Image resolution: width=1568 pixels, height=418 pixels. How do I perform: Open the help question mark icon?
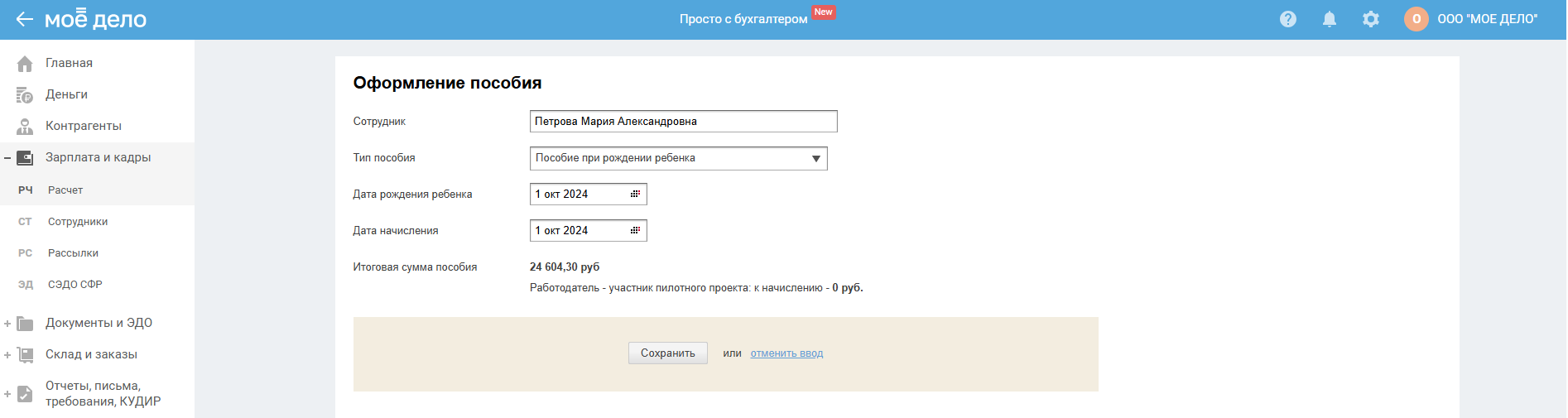pos(1288,19)
